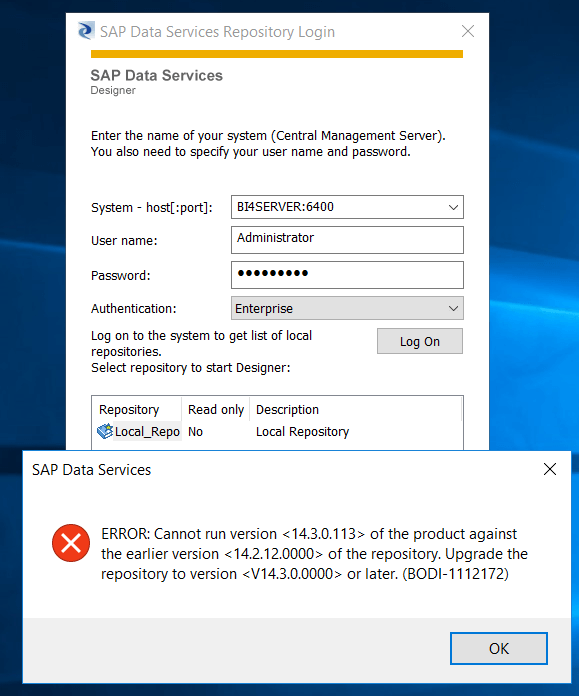The height and width of the screenshot is (696, 579).
Task: Click the Repository column header
Action: coord(137,409)
